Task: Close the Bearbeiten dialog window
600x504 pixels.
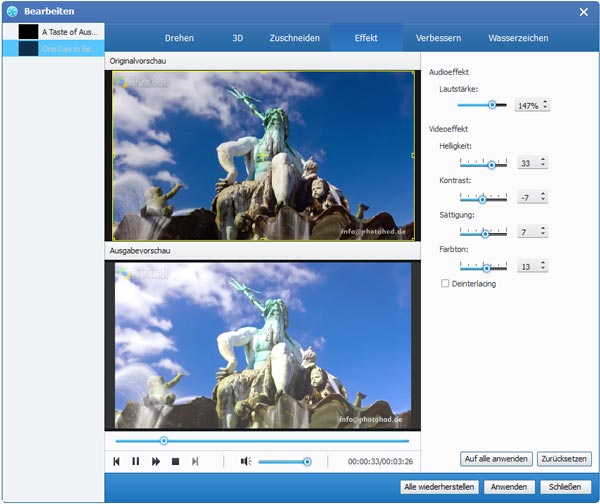Action: point(584,12)
